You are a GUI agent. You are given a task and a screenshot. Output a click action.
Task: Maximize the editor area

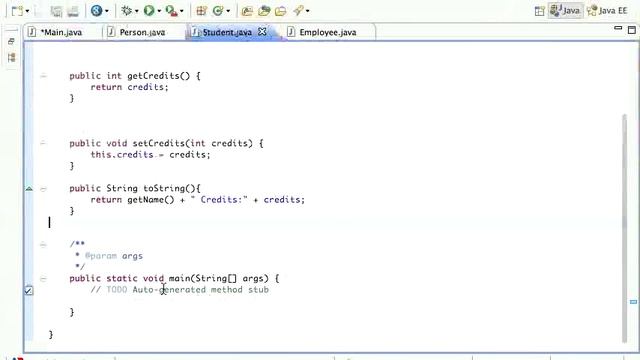[x=632, y=30]
